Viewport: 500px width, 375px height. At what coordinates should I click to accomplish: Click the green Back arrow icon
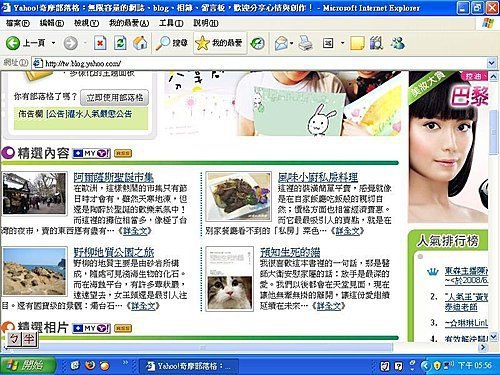click(13, 43)
